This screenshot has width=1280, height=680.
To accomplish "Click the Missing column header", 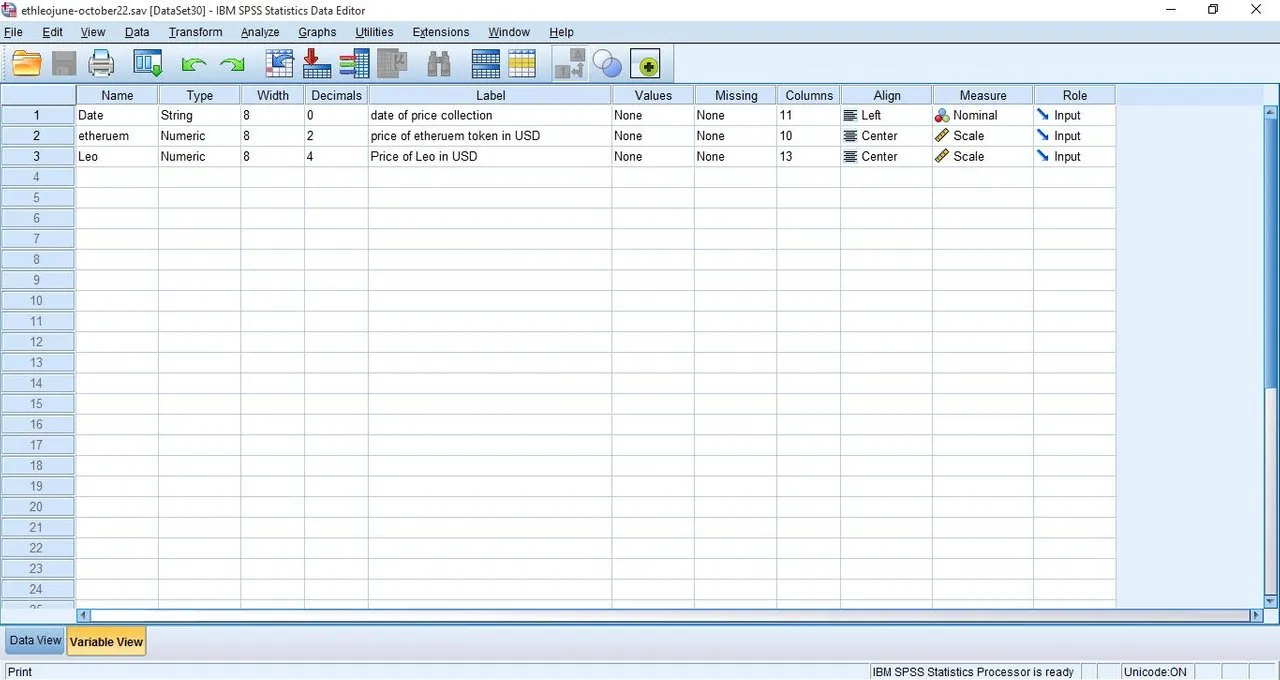I will [736, 95].
